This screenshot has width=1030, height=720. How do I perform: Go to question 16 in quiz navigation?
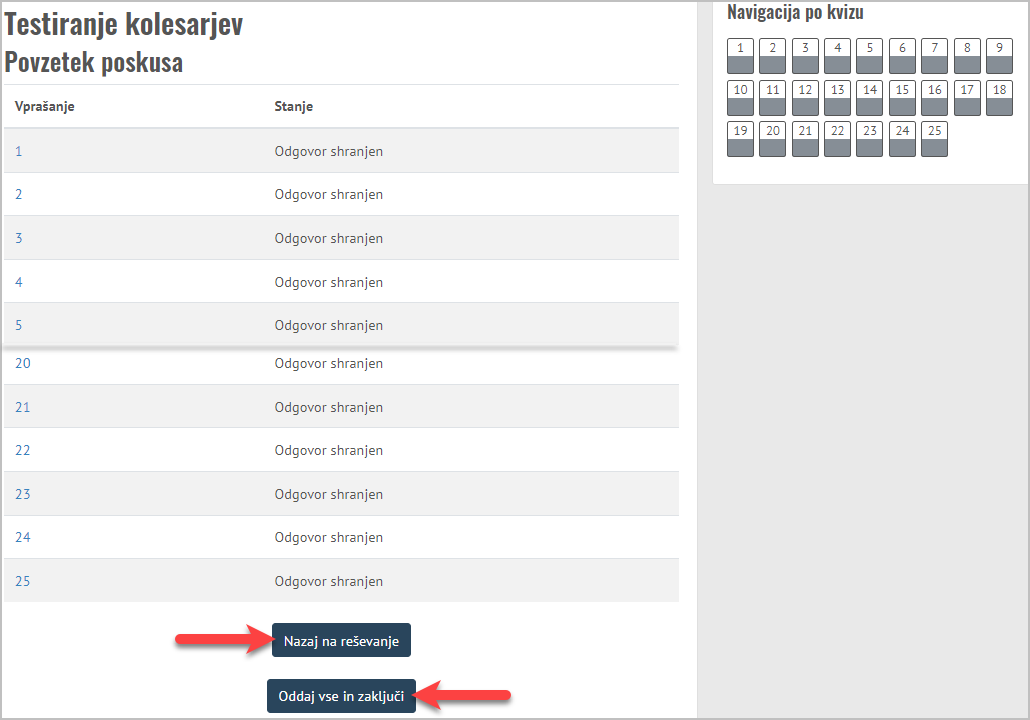[x=934, y=98]
